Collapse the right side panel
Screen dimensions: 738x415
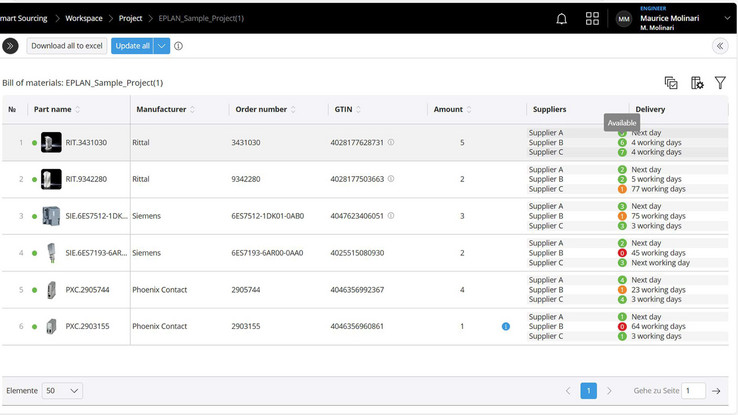[x=720, y=46]
